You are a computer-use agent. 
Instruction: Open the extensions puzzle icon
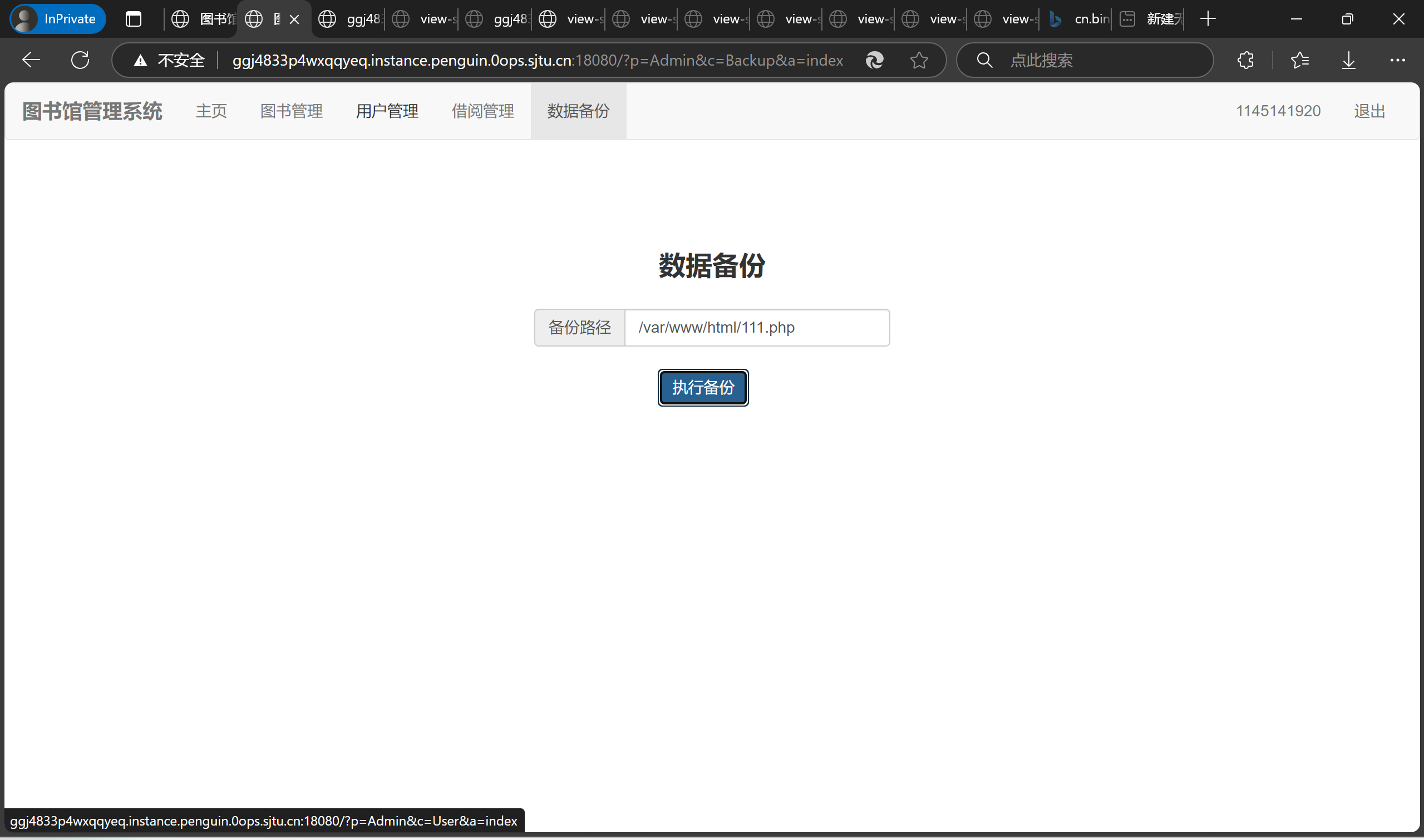[x=1245, y=60]
